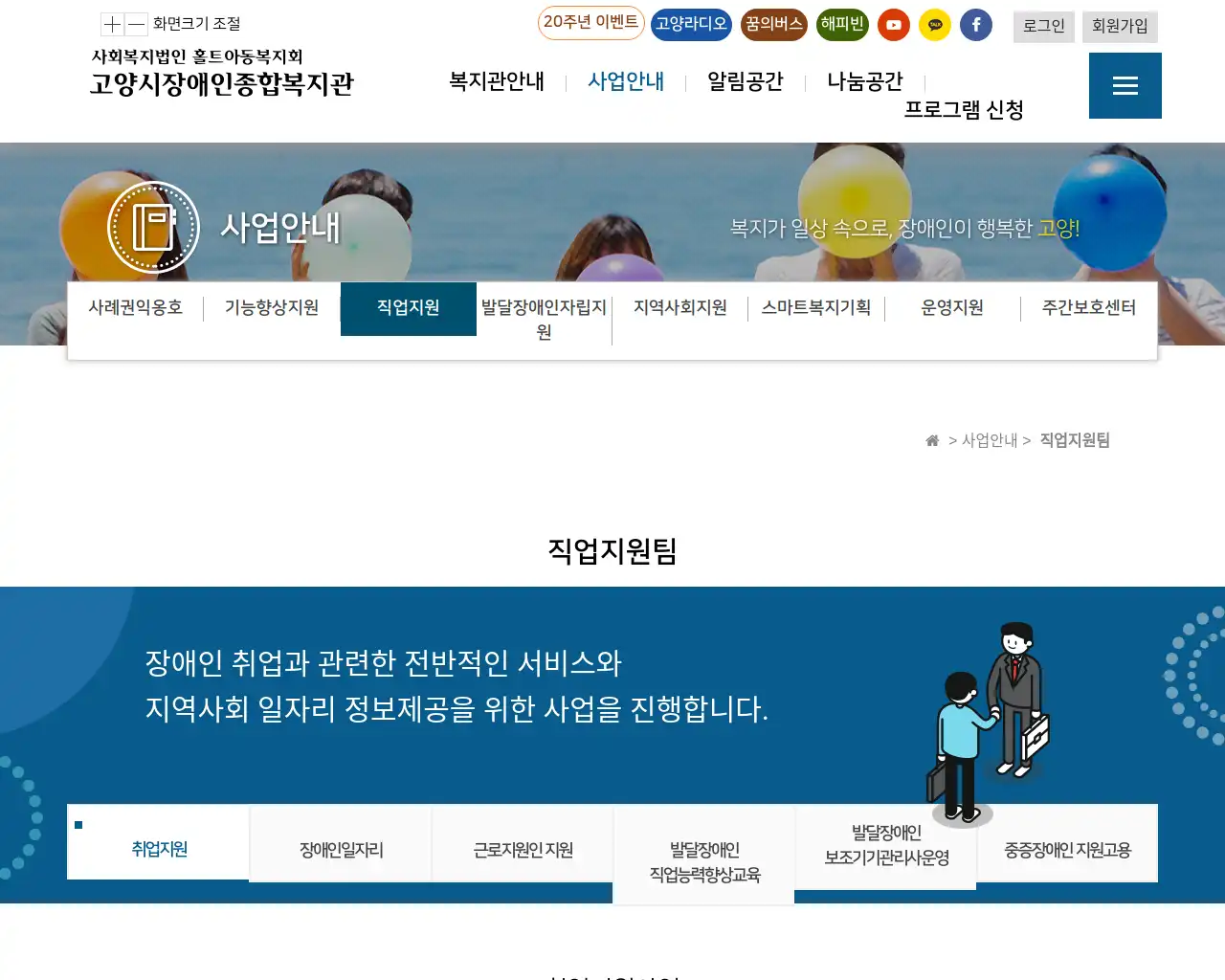This screenshot has width=1225, height=980.
Task: Open the 고양라디오 badge
Action: pos(691,24)
